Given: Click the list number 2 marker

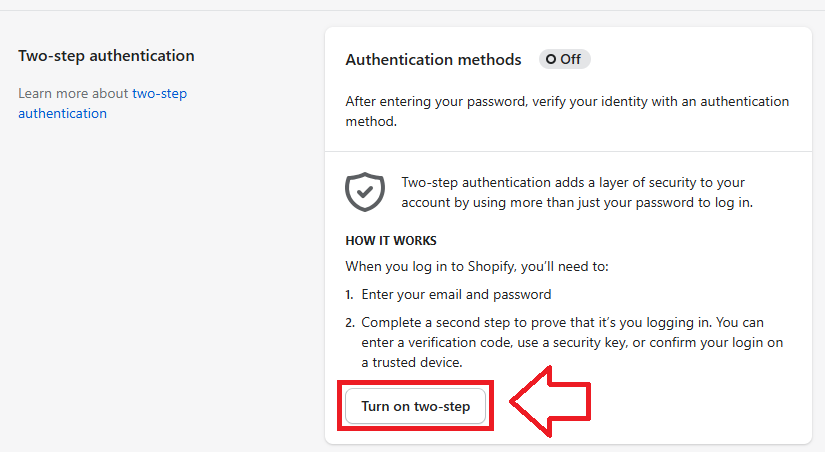Looking at the screenshot, I should coord(350,323).
